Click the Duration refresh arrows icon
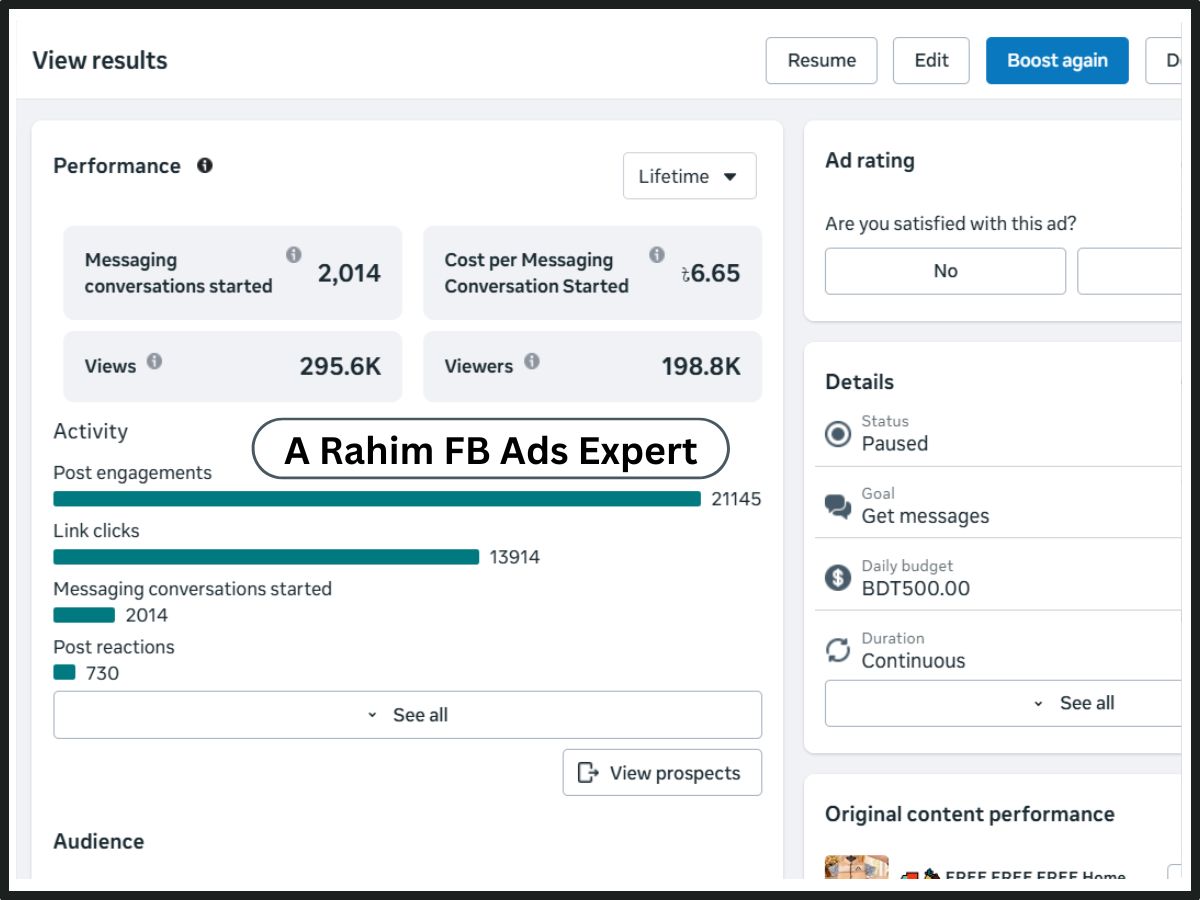 coord(837,650)
